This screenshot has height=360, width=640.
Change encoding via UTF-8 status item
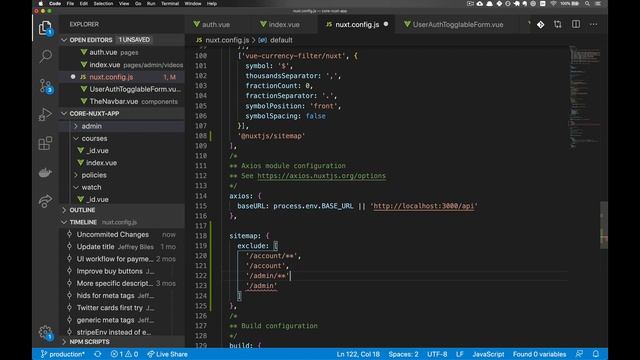(x=437, y=354)
